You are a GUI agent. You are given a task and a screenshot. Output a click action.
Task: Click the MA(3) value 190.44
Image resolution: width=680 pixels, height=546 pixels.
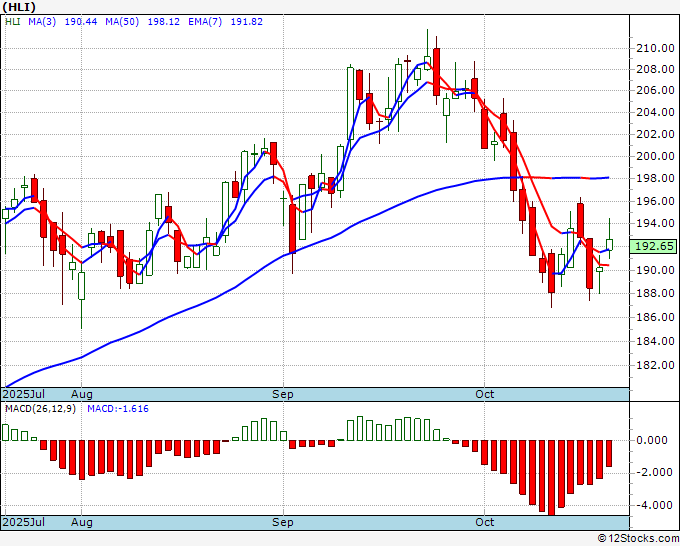[x=81, y=22]
